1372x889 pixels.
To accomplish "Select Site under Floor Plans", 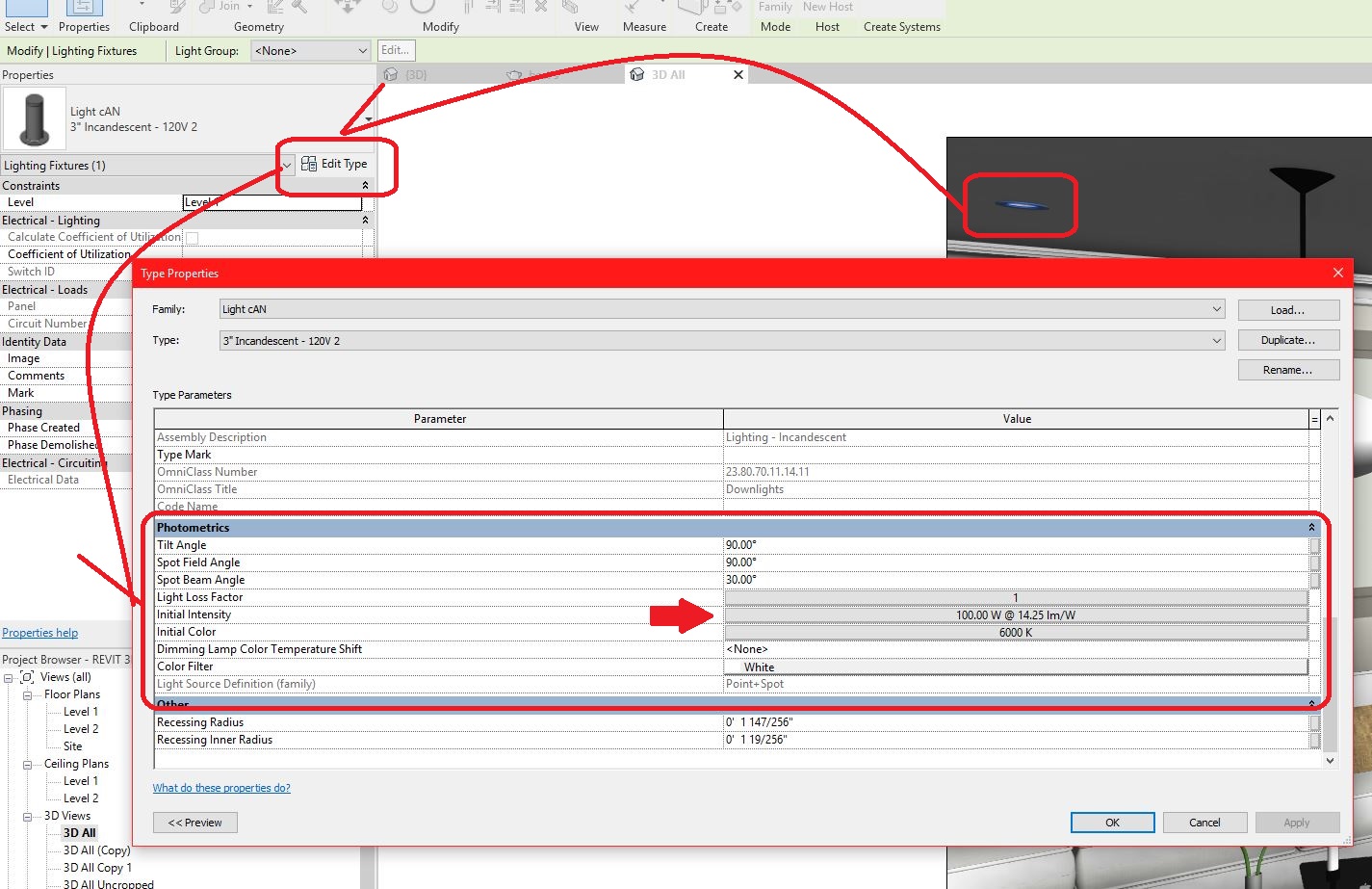I will (x=73, y=746).
